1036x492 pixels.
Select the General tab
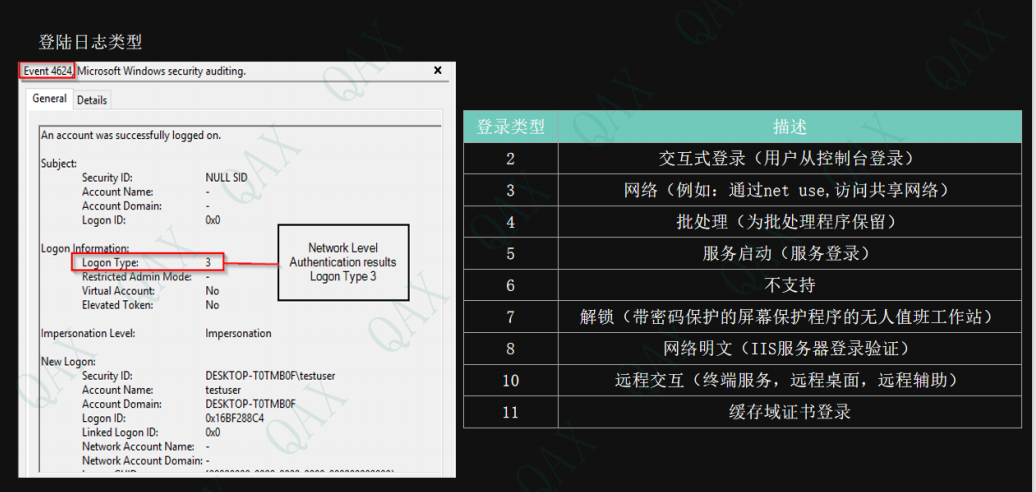tap(49, 99)
